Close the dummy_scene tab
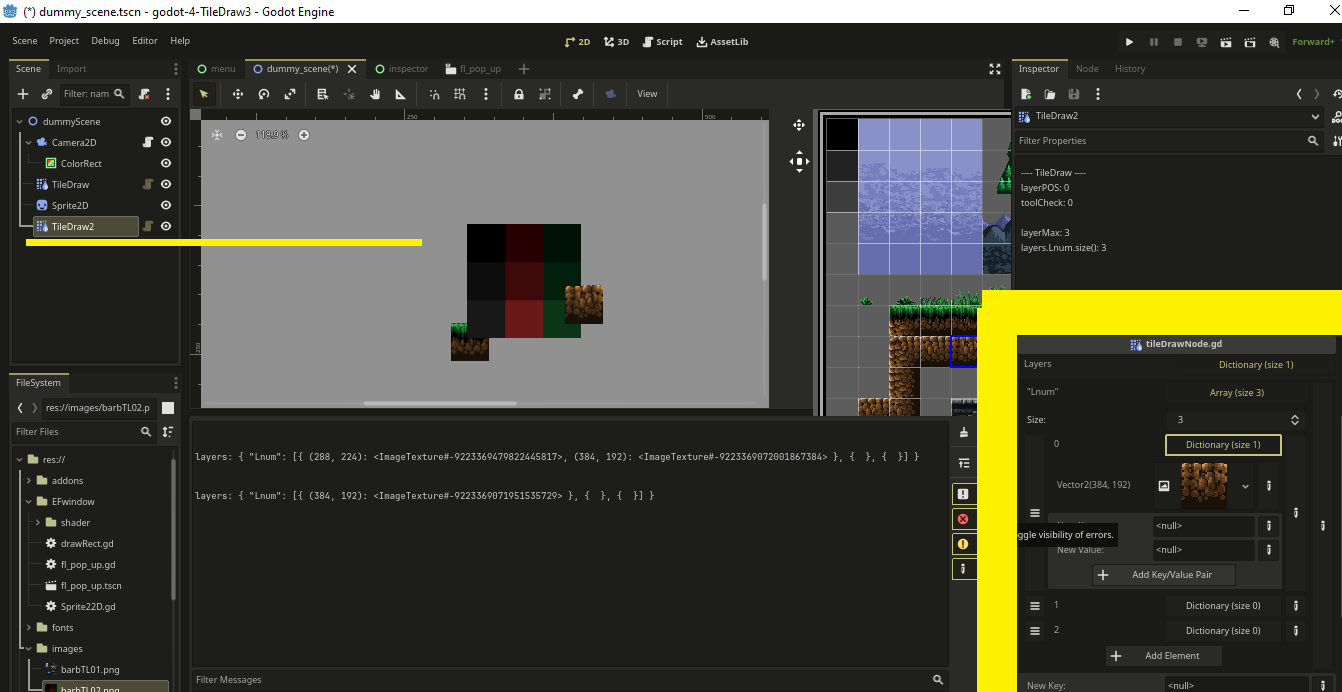 tap(350, 69)
